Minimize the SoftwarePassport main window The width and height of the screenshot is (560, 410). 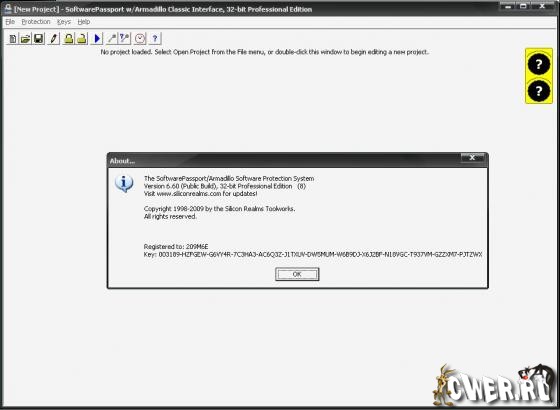click(x=508, y=6)
